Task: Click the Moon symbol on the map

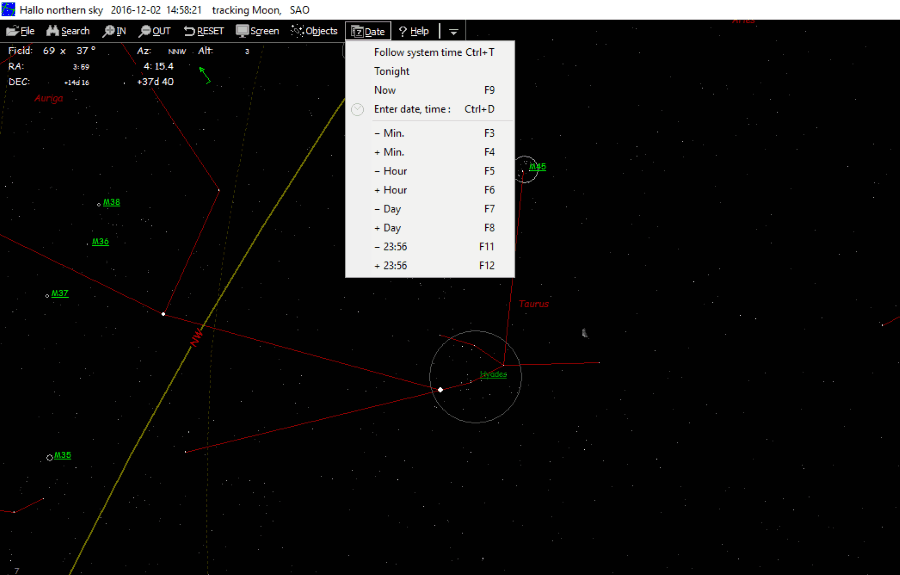Action: pos(584,333)
